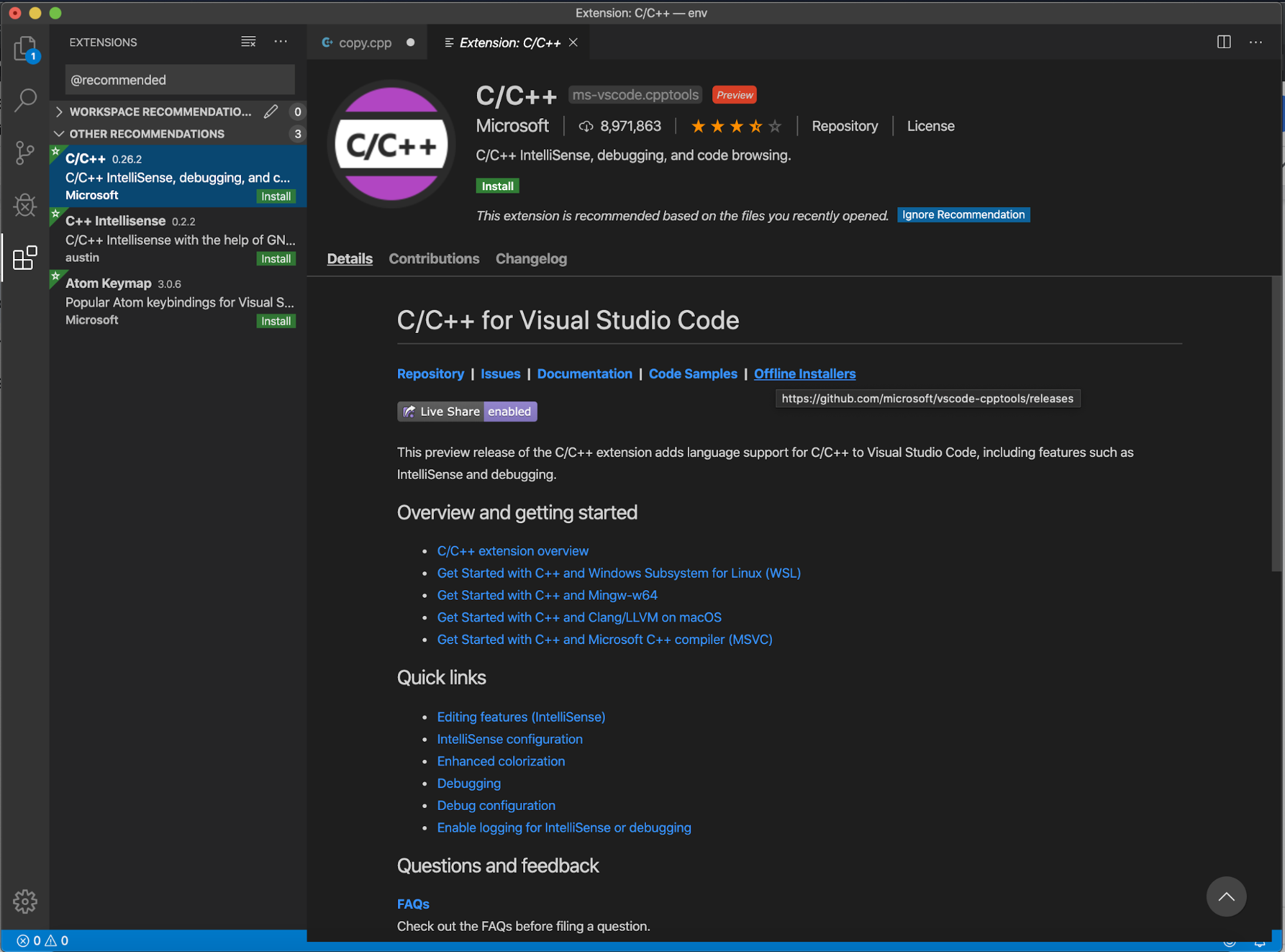Close the Extension: C/C++ tab
1285x952 pixels.
tap(573, 42)
